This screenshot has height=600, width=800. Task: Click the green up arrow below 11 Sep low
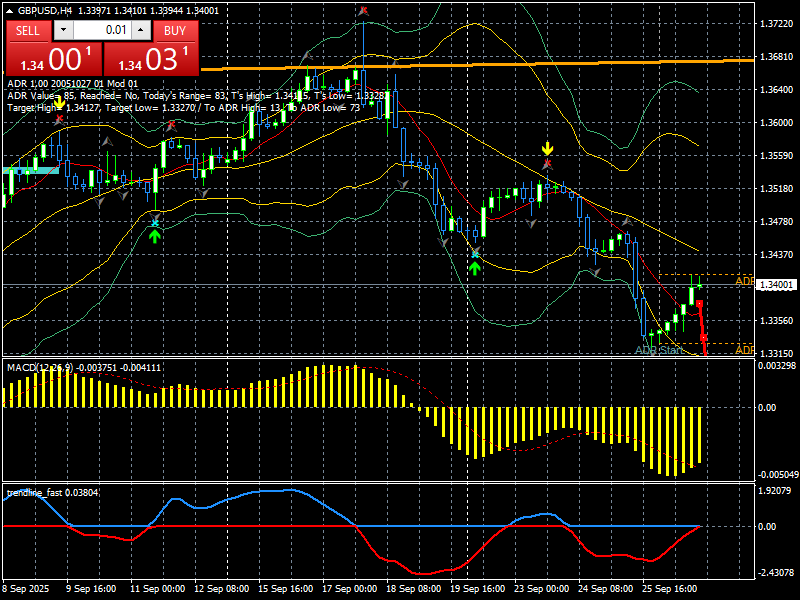(155, 236)
